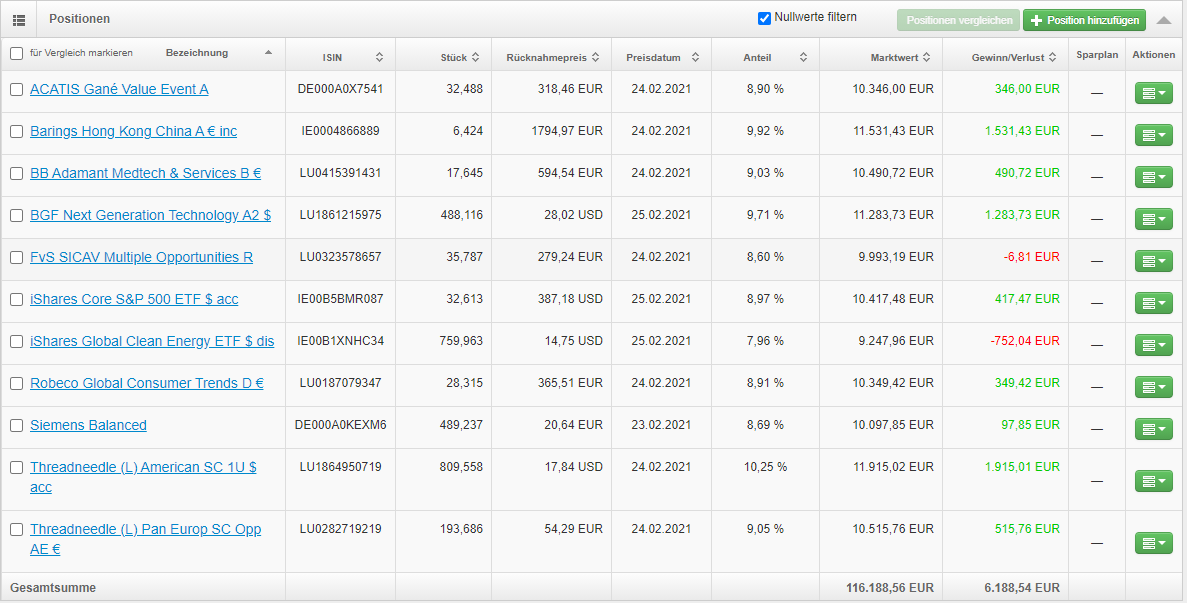The image size is (1187, 603).
Task: Open BGF Next Generation Technology A2 $ link
Action: click(x=151, y=216)
